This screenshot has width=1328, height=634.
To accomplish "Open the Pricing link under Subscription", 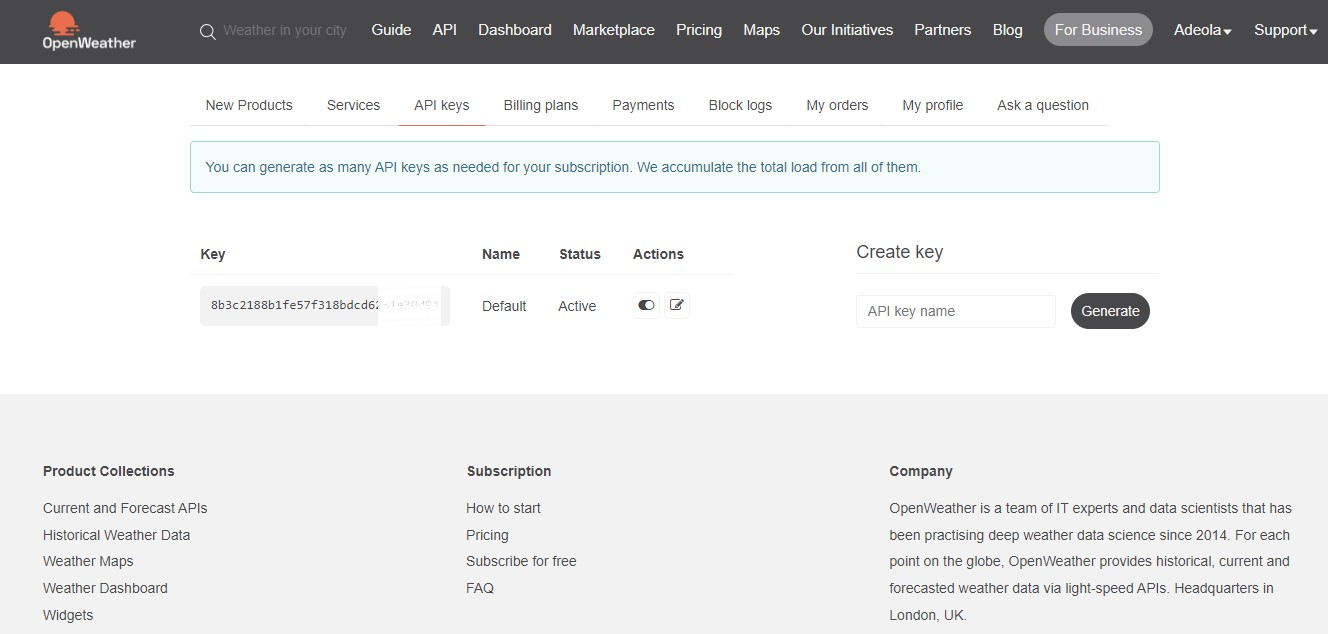I will tap(487, 535).
